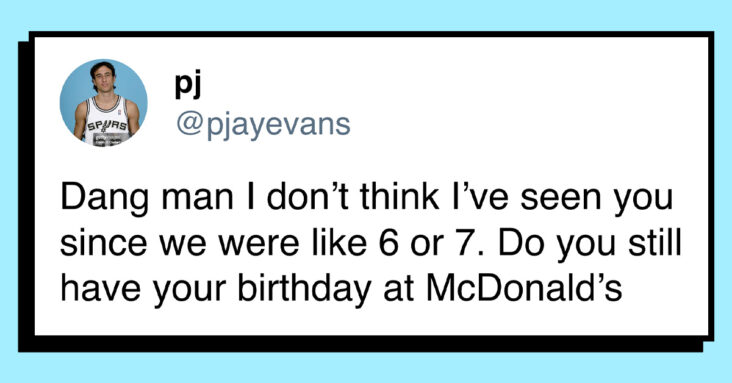Click the number 6 in the tweet
The width and height of the screenshot is (732, 383).
[388, 244]
